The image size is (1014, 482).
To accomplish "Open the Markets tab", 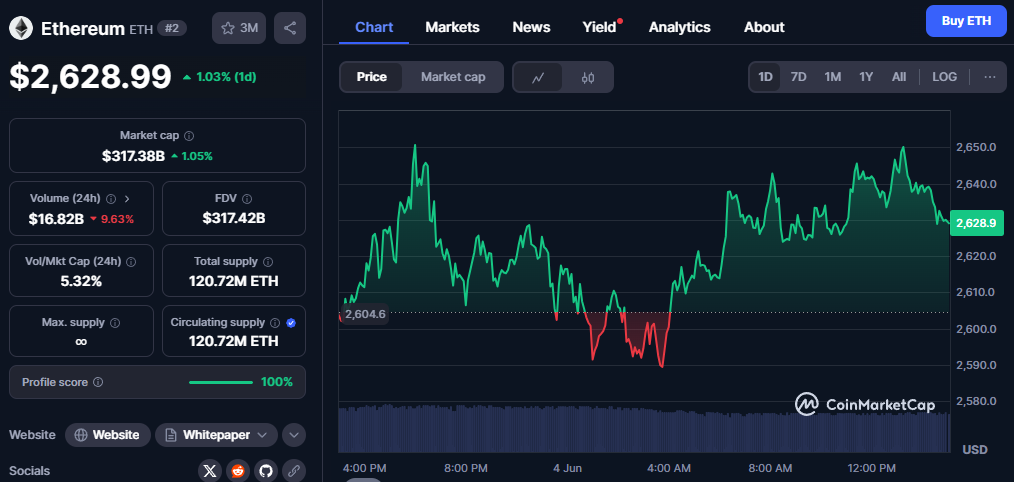I will (452, 27).
